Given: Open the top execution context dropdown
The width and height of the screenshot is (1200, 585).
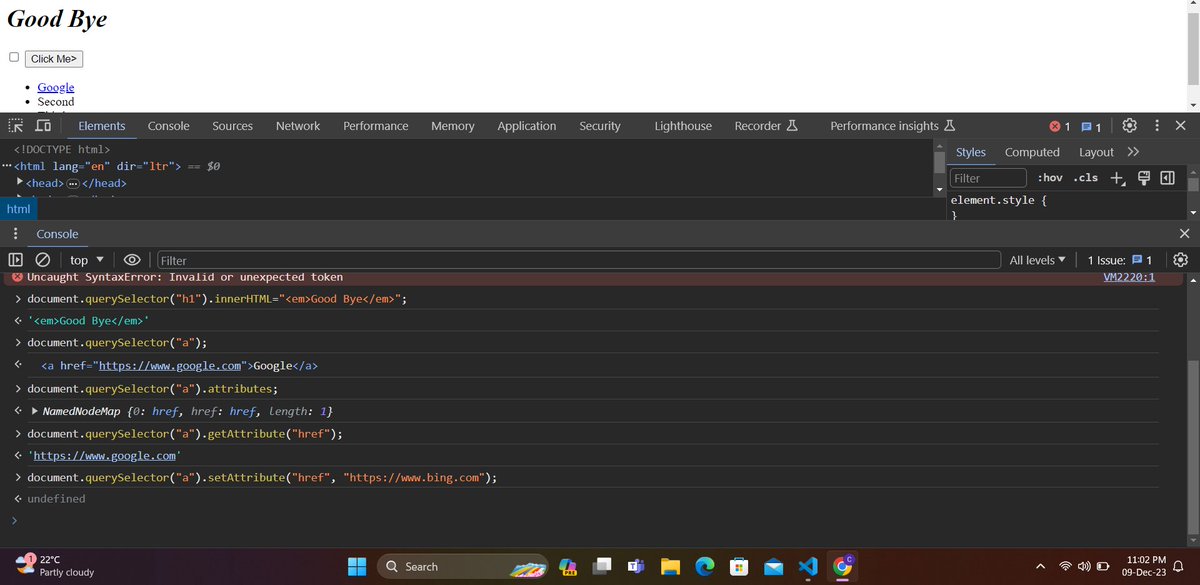Looking at the screenshot, I should (x=85, y=259).
